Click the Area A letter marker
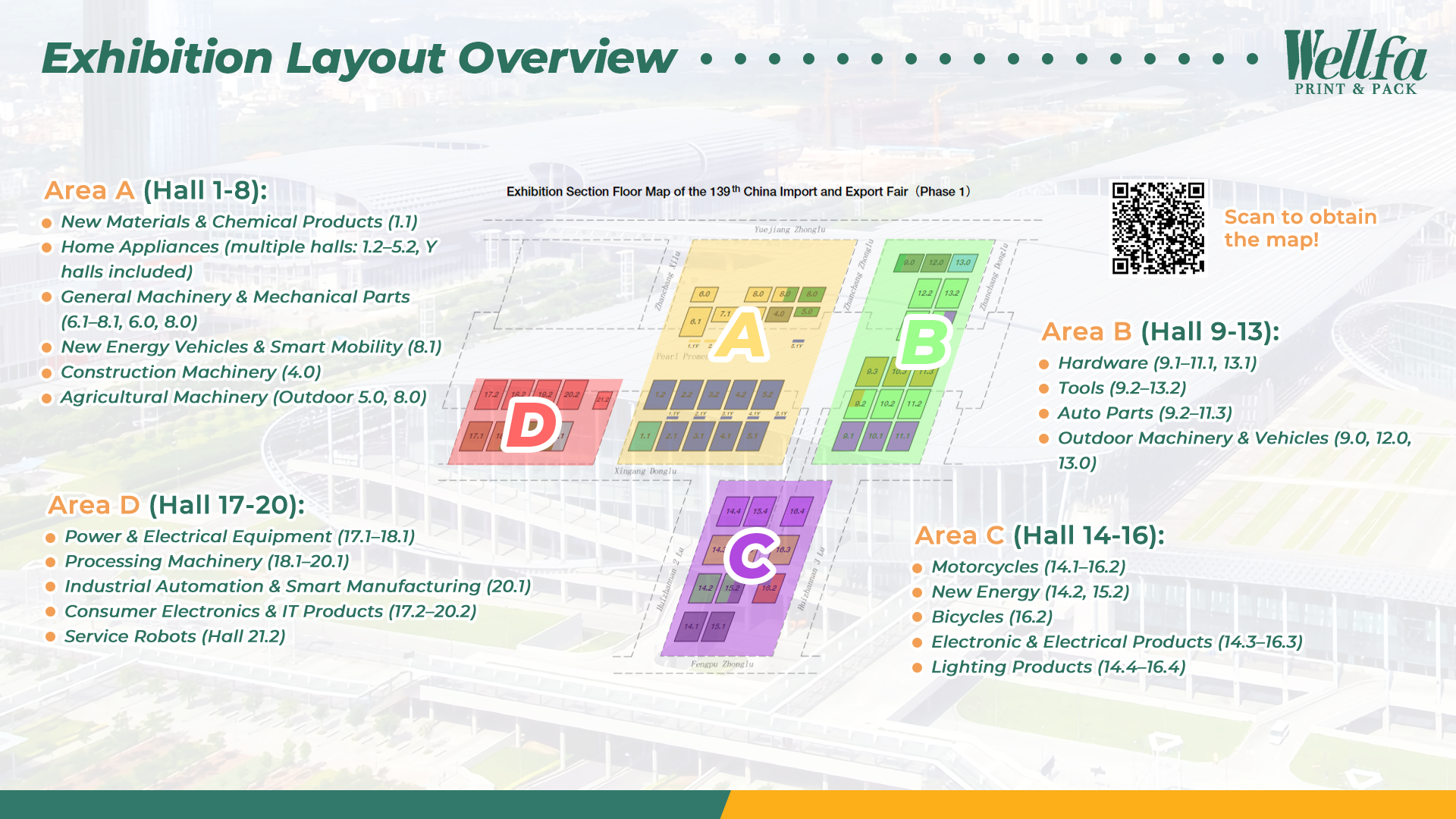This screenshot has width=1456, height=819. pyautogui.click(x=739, y=334)
